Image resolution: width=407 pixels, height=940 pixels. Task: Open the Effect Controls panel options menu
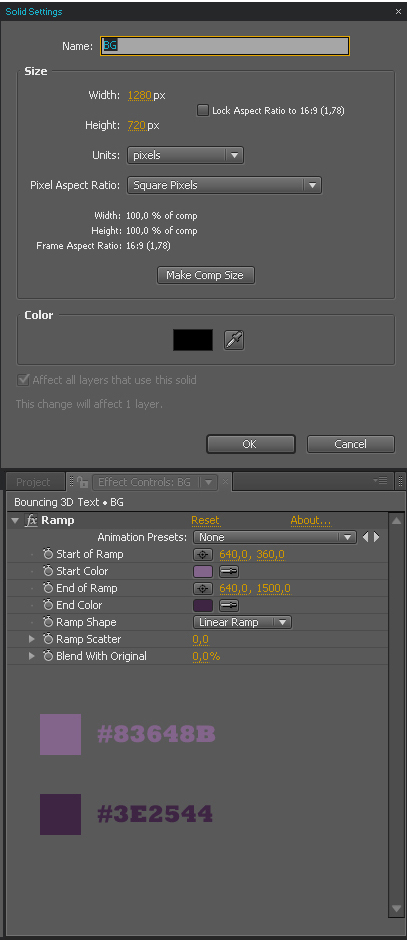pyautogui.click(x=380, y=481)
